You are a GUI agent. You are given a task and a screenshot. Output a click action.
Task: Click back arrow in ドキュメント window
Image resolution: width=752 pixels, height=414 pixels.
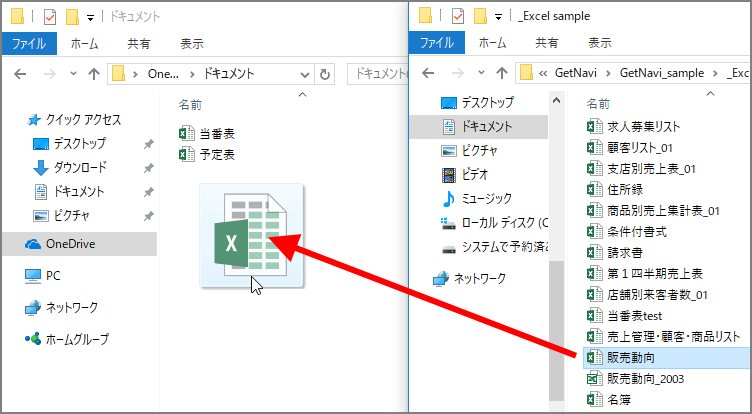pos(20,74)
